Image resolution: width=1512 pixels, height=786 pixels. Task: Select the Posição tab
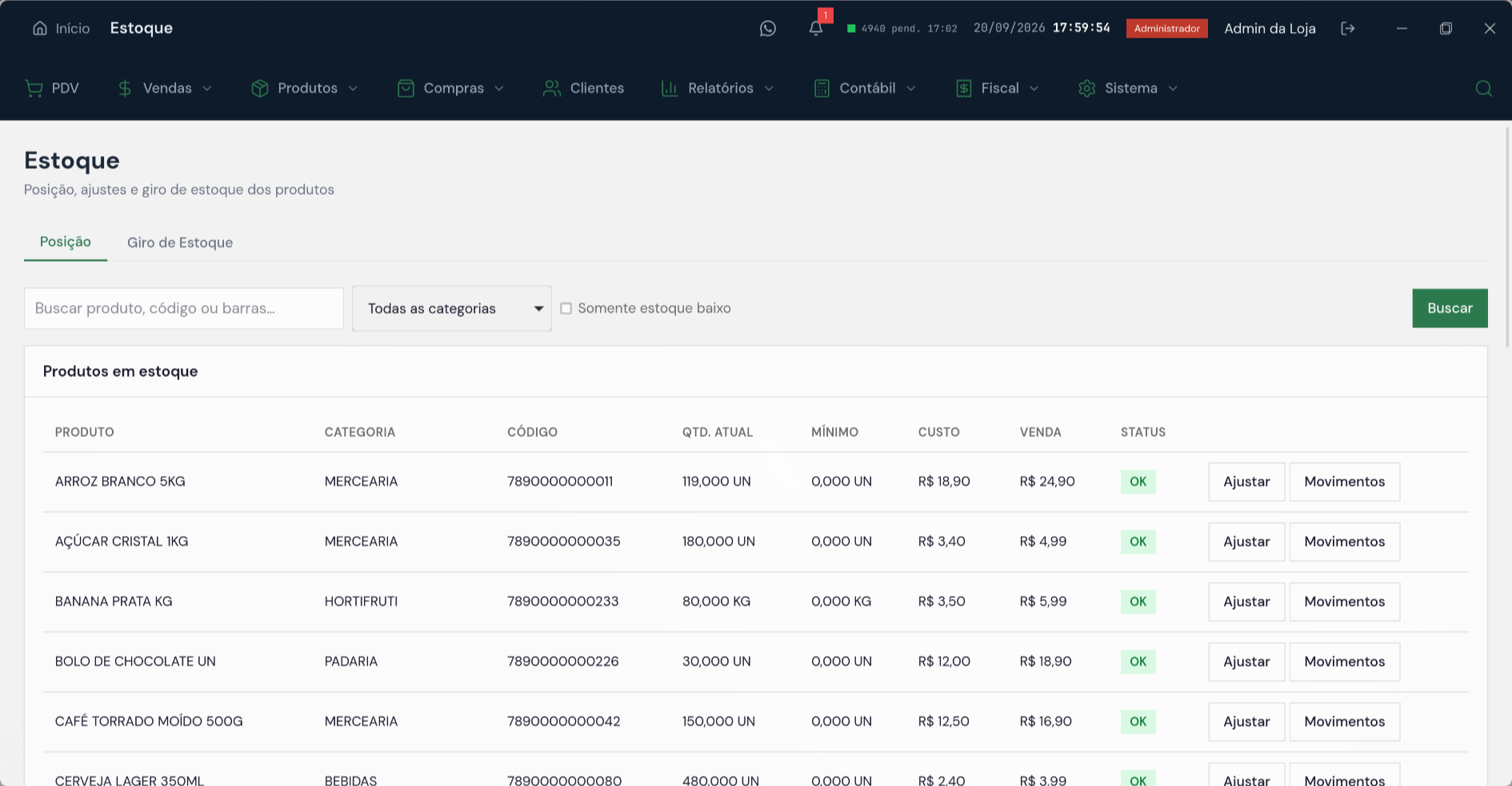pos(66,242)
